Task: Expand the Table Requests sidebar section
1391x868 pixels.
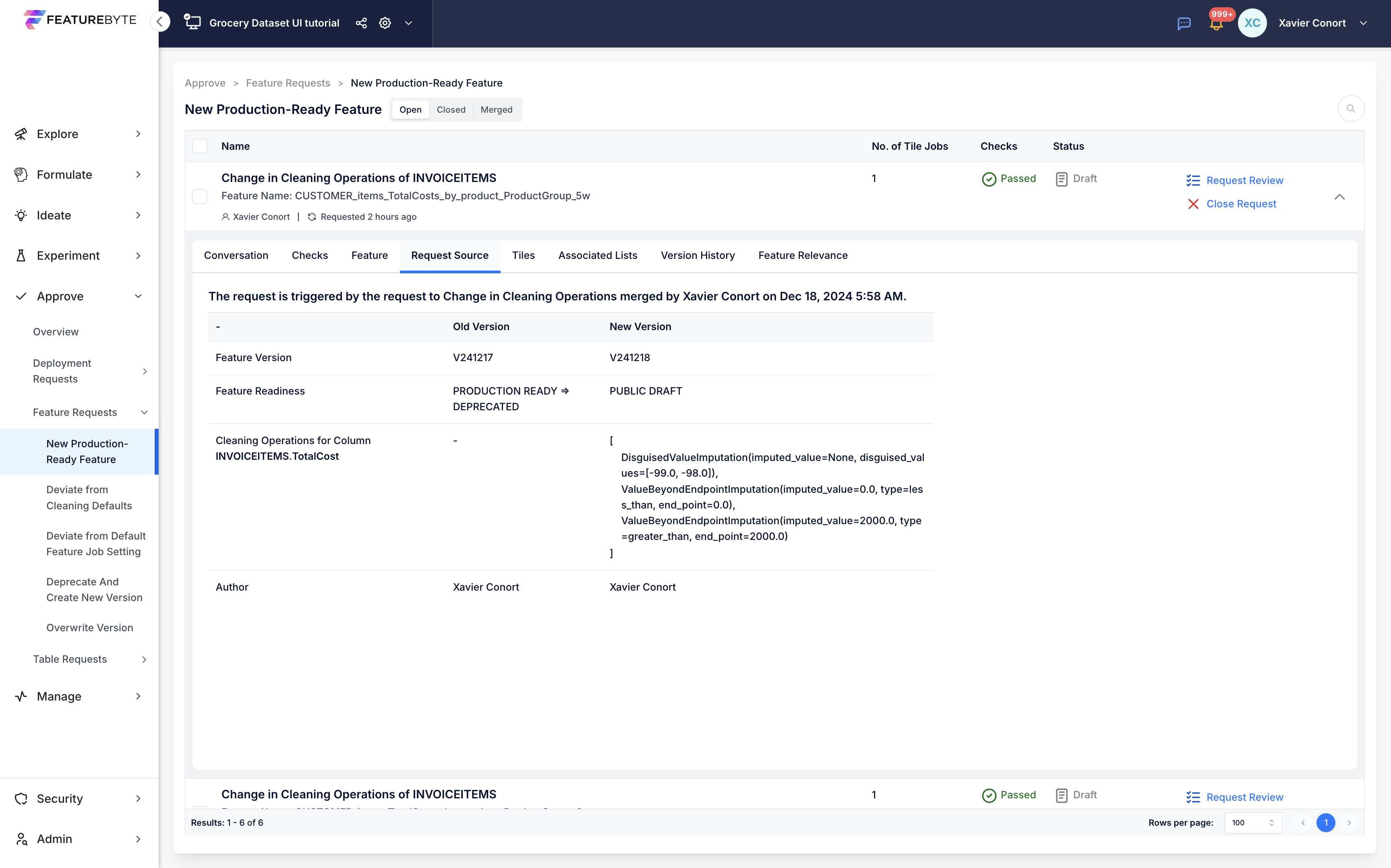Action: (89, 659)
